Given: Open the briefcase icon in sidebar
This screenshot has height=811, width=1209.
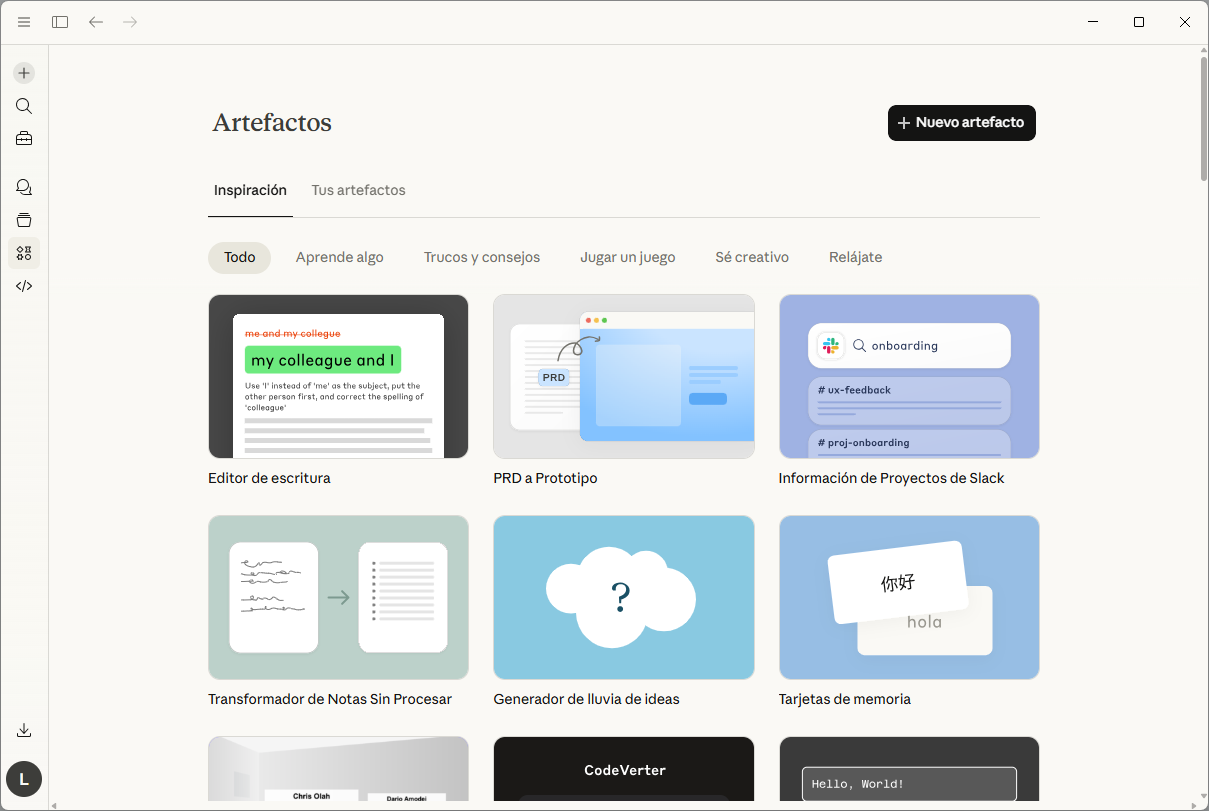Looking at the screenshot, I should (24, 139).
